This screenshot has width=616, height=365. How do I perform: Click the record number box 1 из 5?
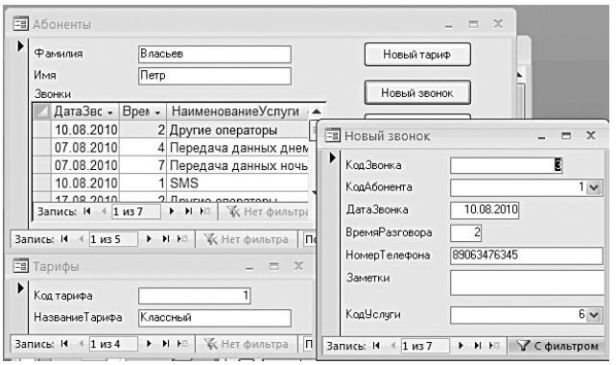click(x=113, y=239)
